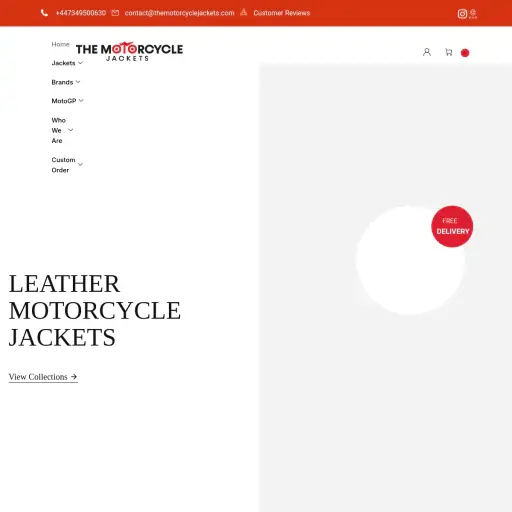Click the Customer Reviews warning-triangle icon
The height and width of the screenshot is (512, 512).
coord(244,12)
